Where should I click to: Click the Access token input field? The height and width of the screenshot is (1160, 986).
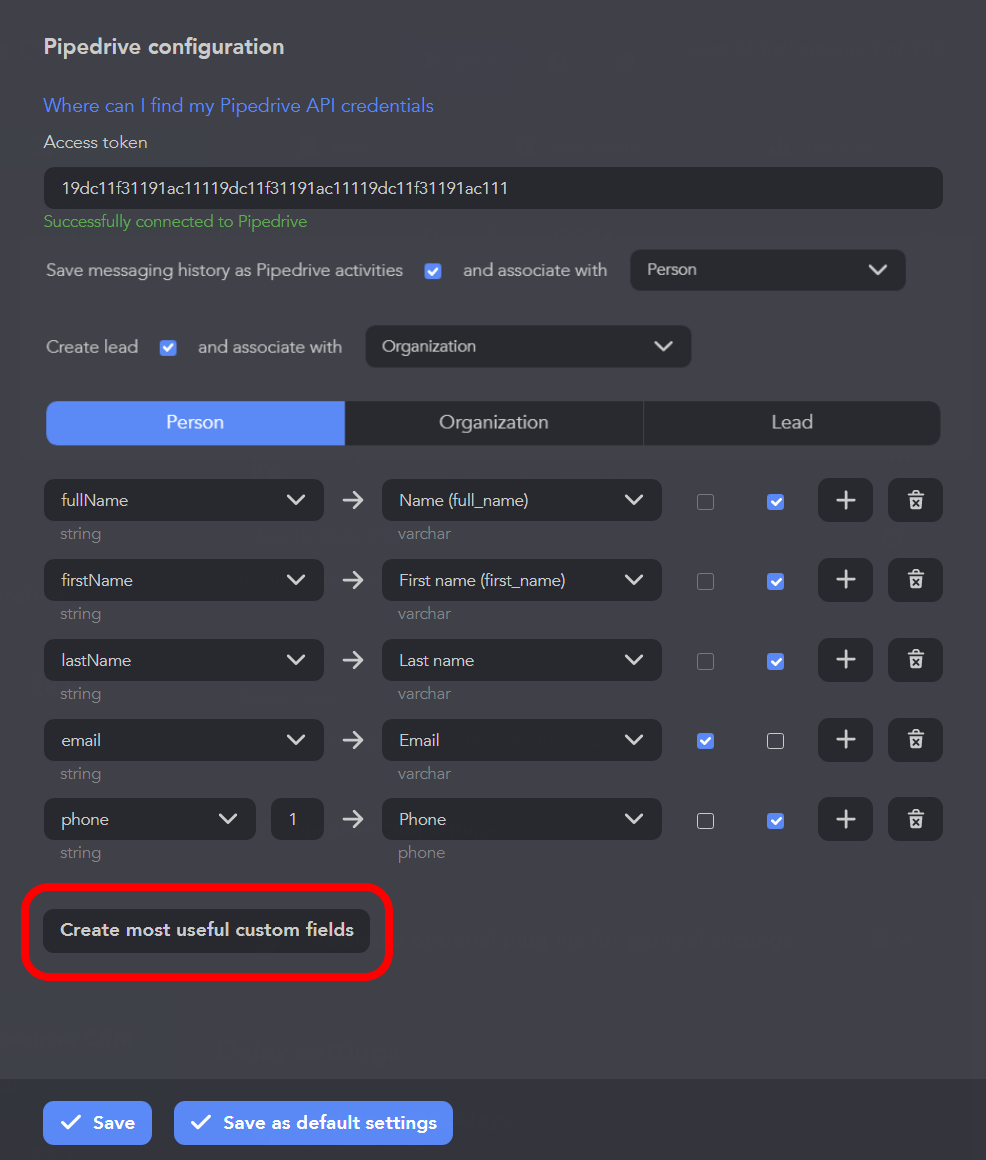tap(493, 188)
